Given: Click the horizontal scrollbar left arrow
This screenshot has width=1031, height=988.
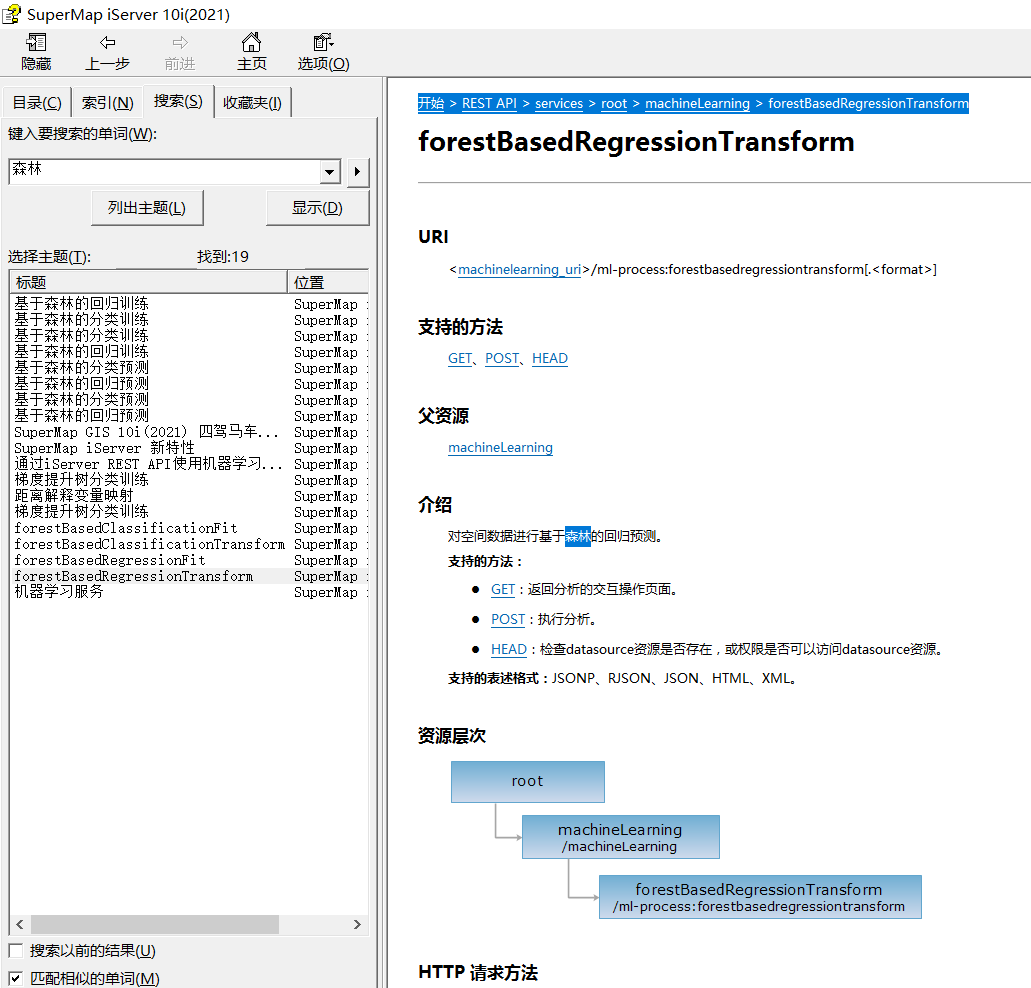Looking at the screenshot, I should coord(20,924).
